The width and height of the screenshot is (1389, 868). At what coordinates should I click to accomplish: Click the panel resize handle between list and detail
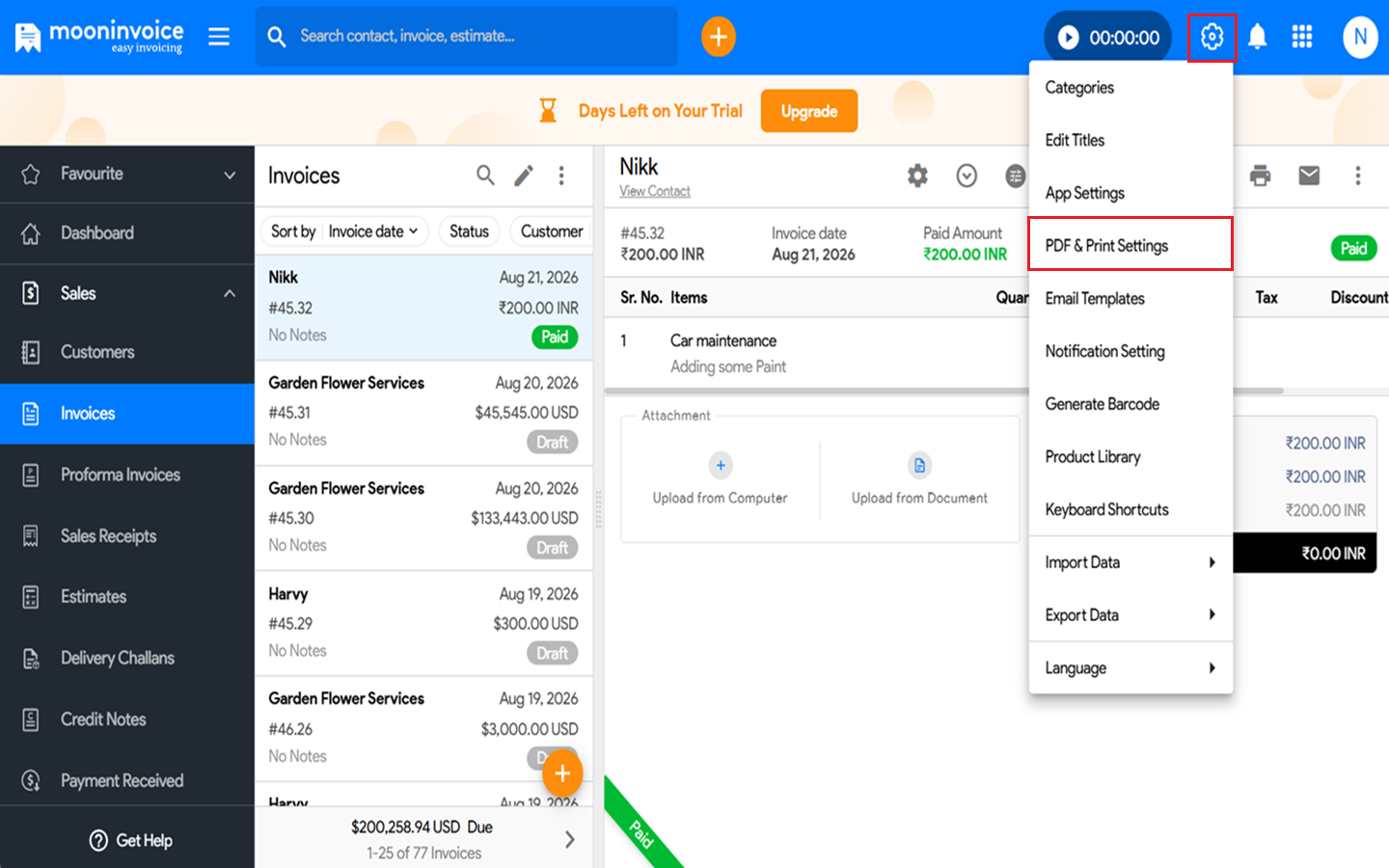598,509
